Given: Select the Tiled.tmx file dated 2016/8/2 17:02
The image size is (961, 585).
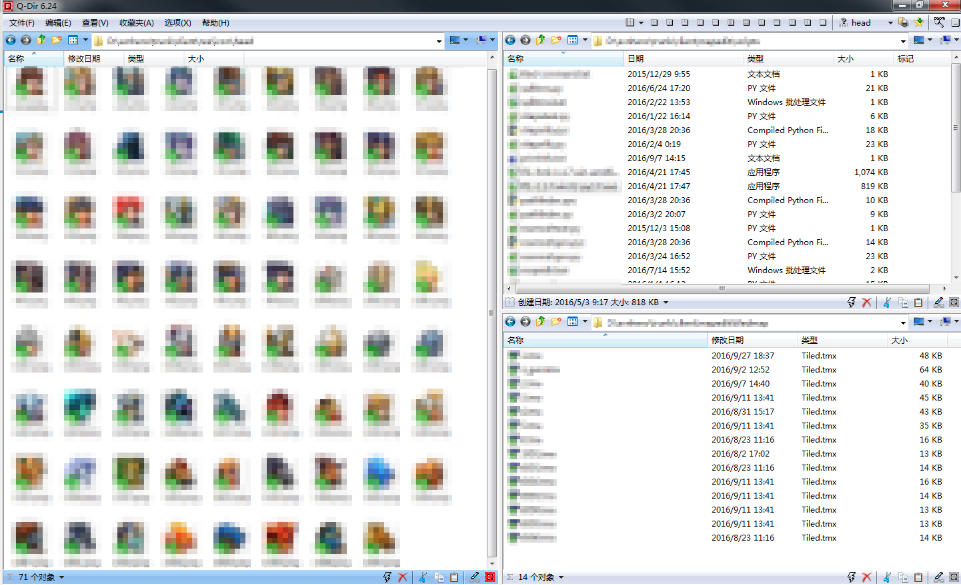Looking at the screenshot, I should [x=726, y=454].
